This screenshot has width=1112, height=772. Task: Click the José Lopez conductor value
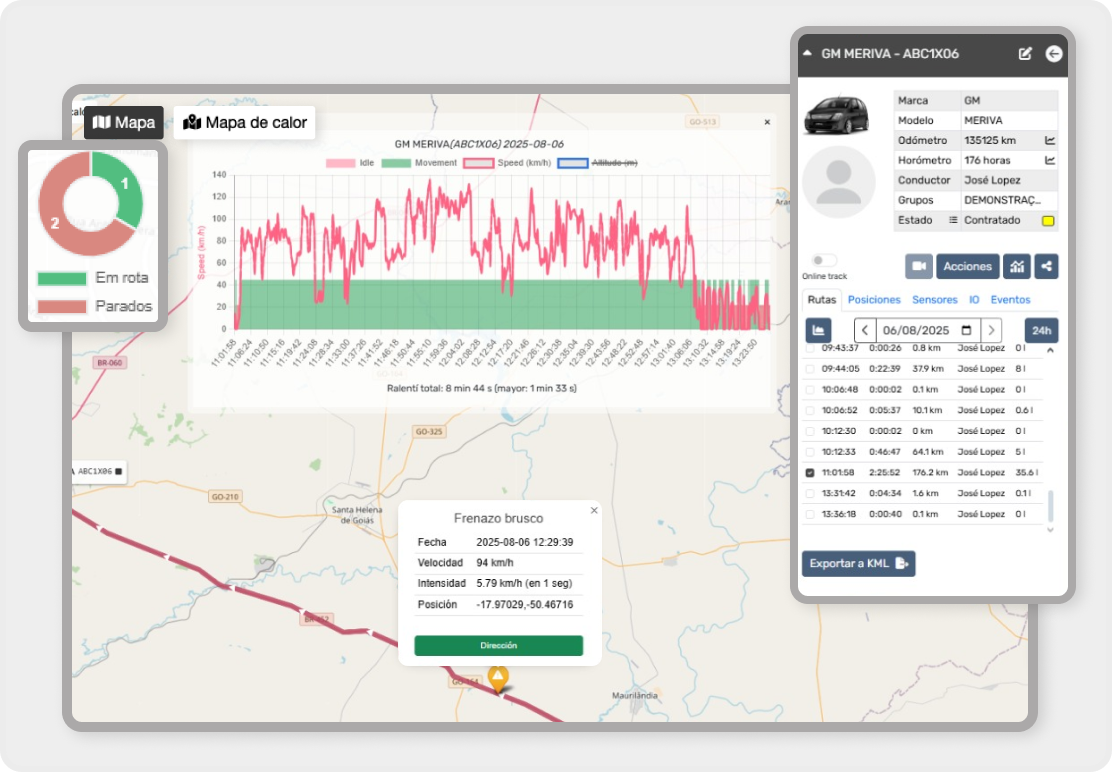992,180
